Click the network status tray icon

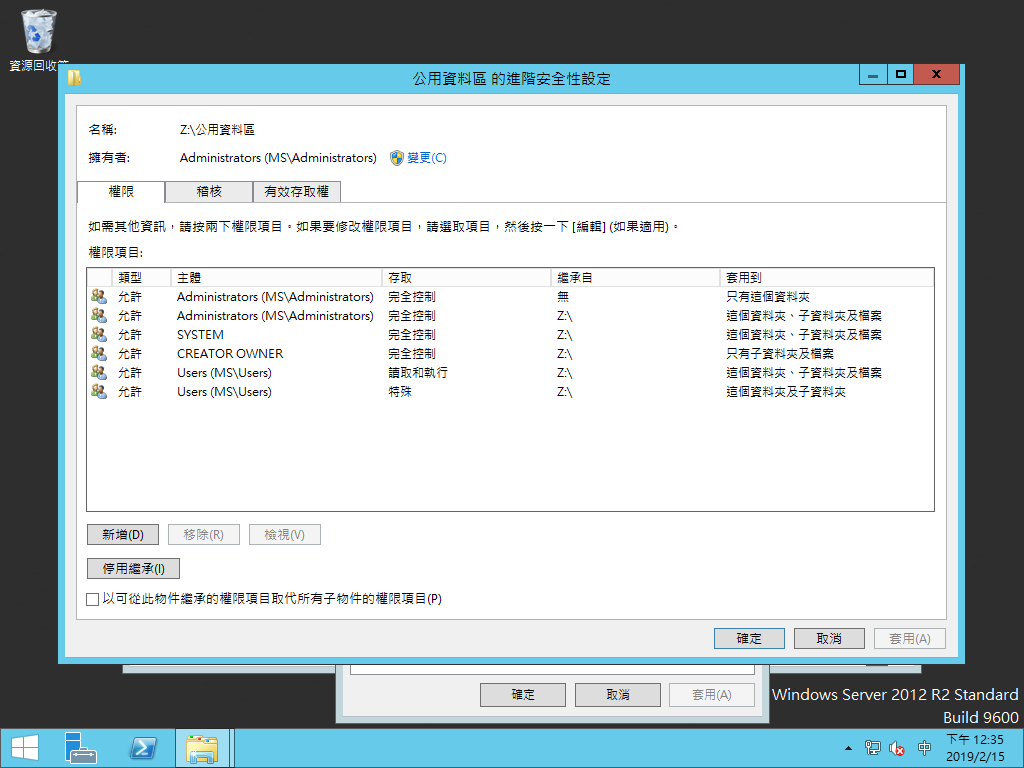(x=872, y=748)
